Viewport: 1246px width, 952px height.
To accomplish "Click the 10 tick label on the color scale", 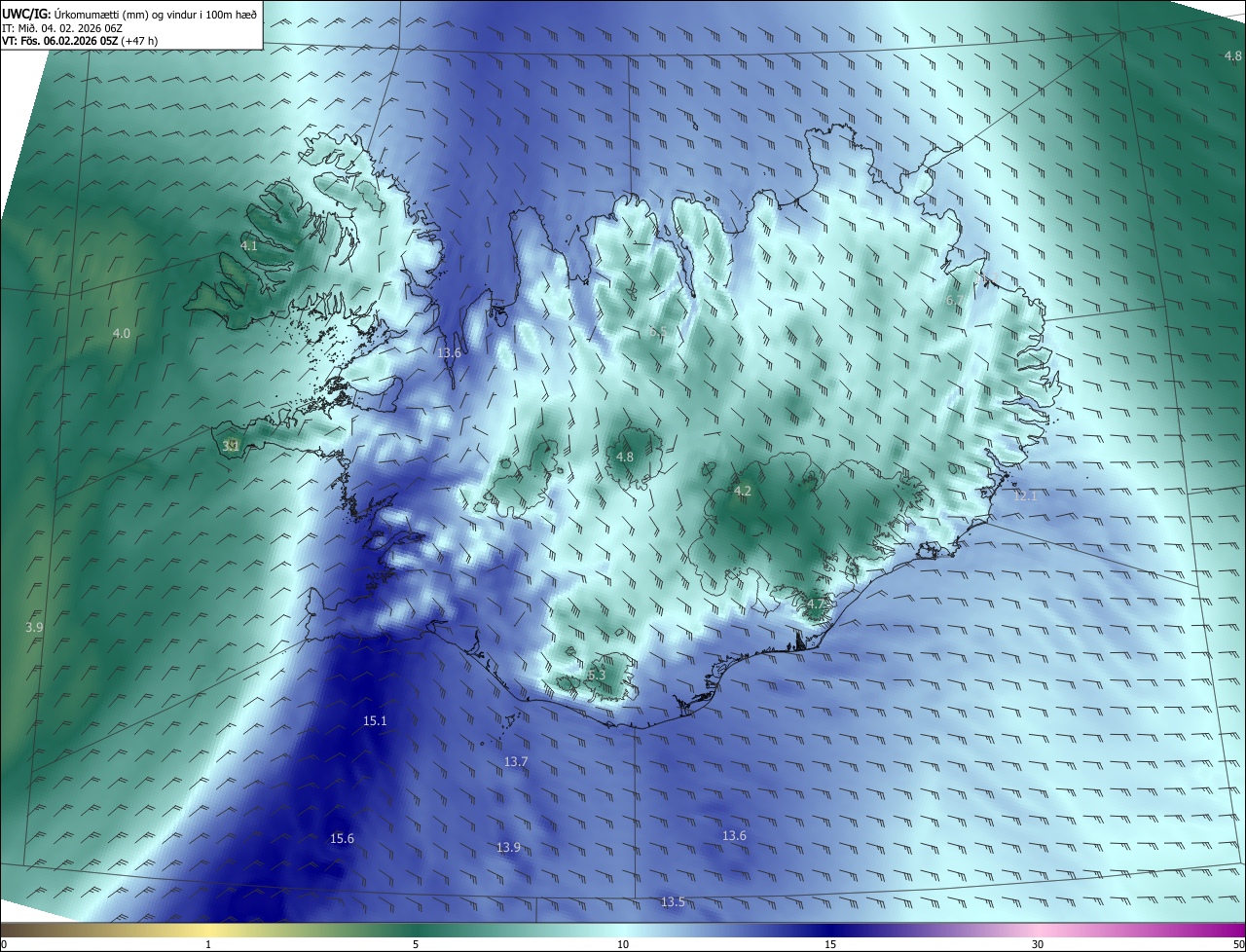I will coord(623,944).
